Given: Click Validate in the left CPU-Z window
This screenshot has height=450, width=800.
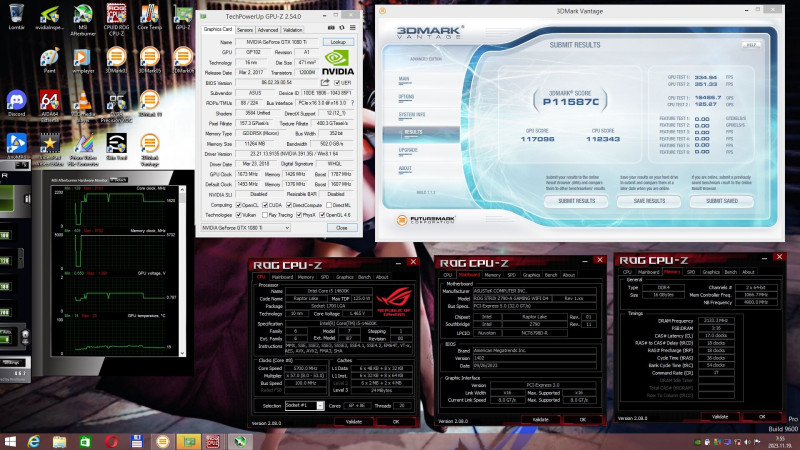Looking at the screenshot, I should click(x=354, y=421).
